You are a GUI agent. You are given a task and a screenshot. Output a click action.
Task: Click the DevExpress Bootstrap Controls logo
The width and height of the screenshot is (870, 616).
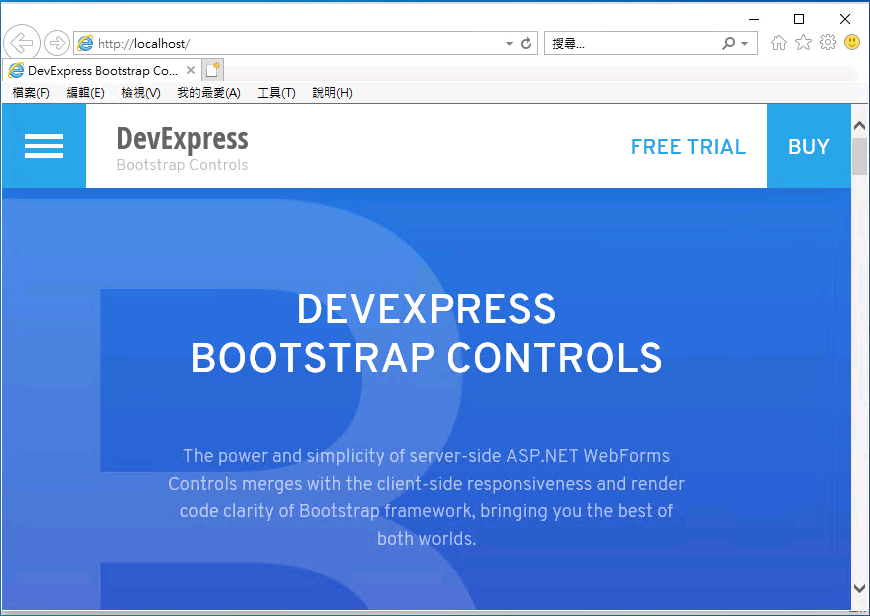coord(182,148)
